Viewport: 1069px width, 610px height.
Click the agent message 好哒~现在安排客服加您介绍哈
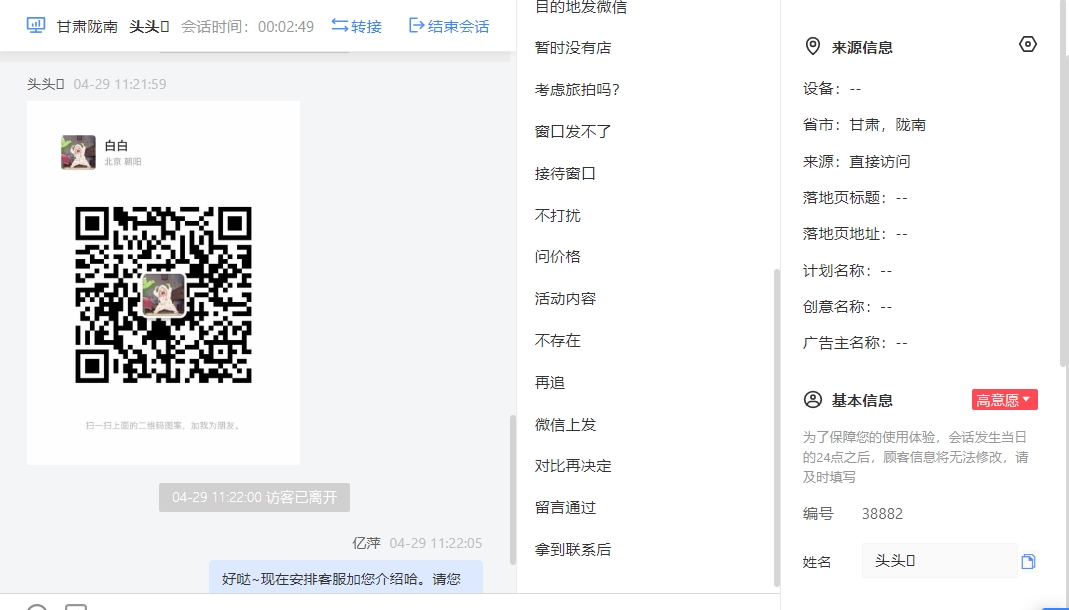pyautogui.click(x=346, y=577)
